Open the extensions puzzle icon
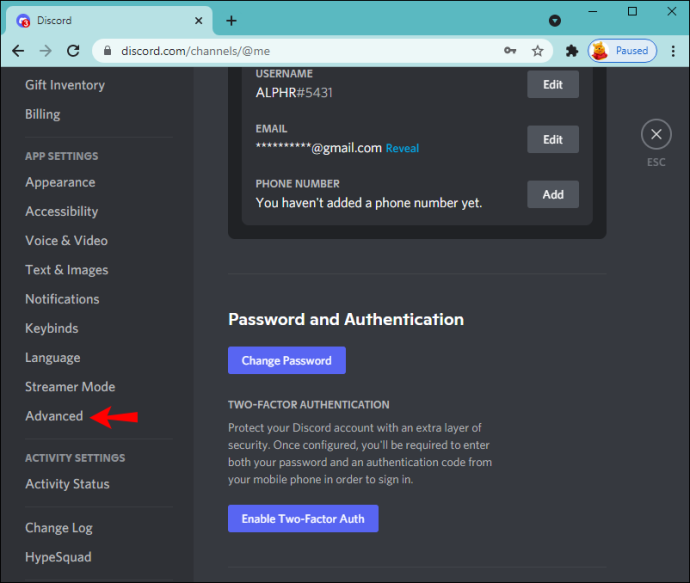Image resolution: width=690 pixels, height=583 pixels. (x=572, y=51)
